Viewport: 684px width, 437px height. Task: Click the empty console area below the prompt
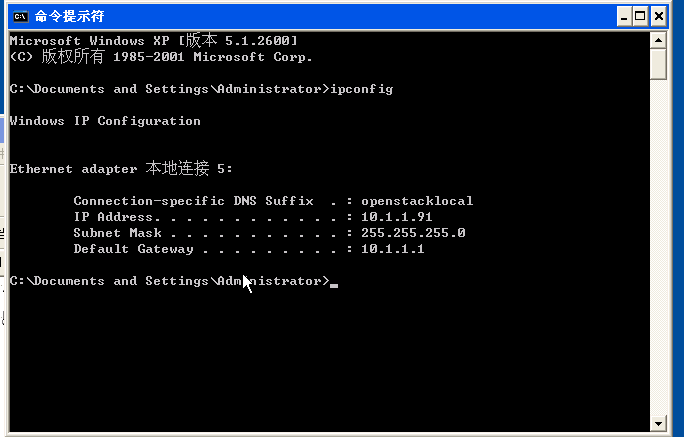coord(329,360)
